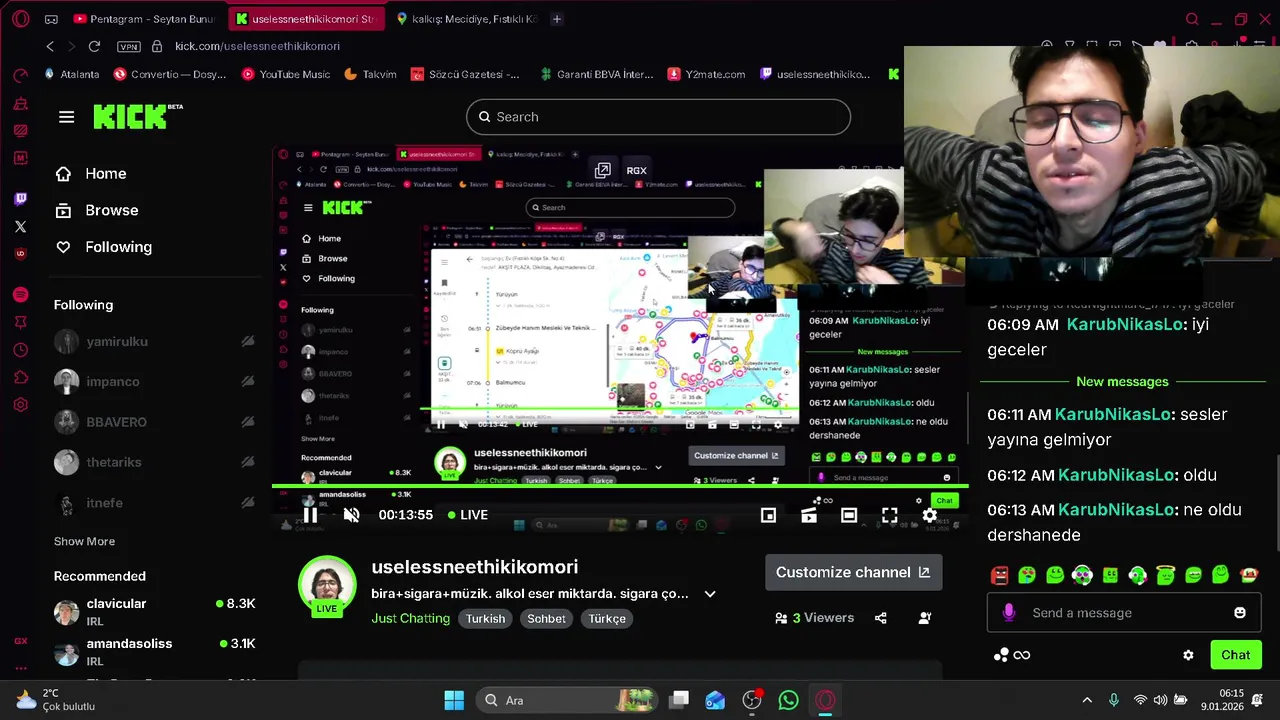Open Y2mate.com bookmark
The width and height of the screenshot is (1280, 720).
706,74
